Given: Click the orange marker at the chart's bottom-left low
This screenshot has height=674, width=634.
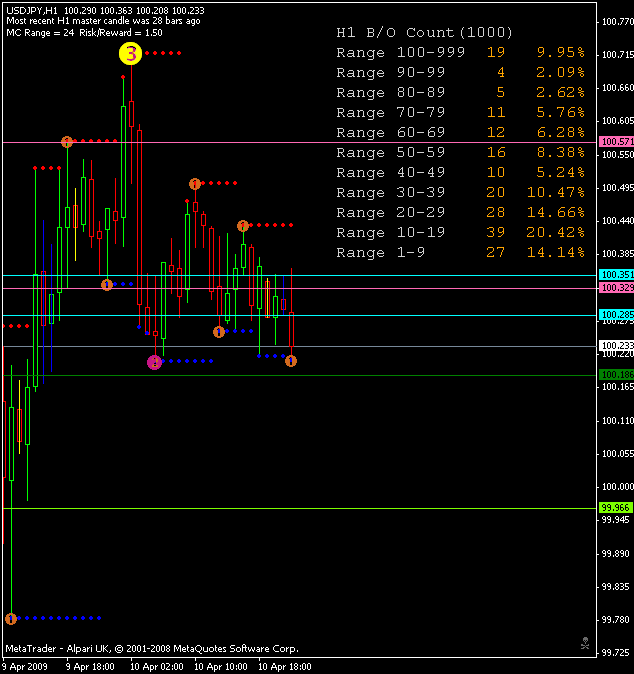Looking at the screenshot, I should (11, 619).
